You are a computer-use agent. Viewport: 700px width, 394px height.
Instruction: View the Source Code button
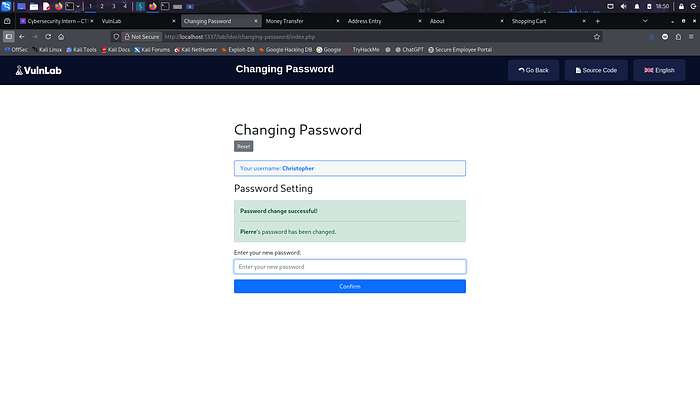point(596,70)
